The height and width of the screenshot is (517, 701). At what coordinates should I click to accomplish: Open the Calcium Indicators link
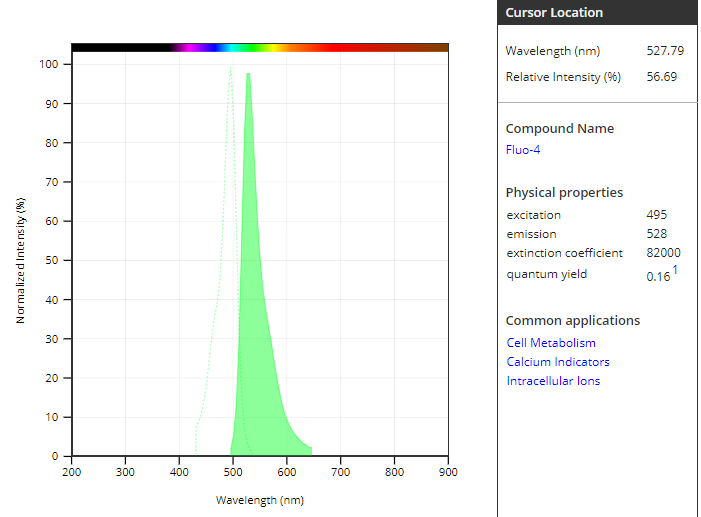pyautogui.click(x=557, y=362)
